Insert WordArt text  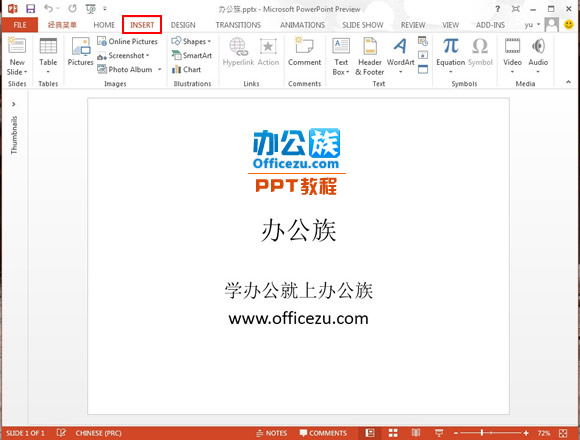[401, 55]
